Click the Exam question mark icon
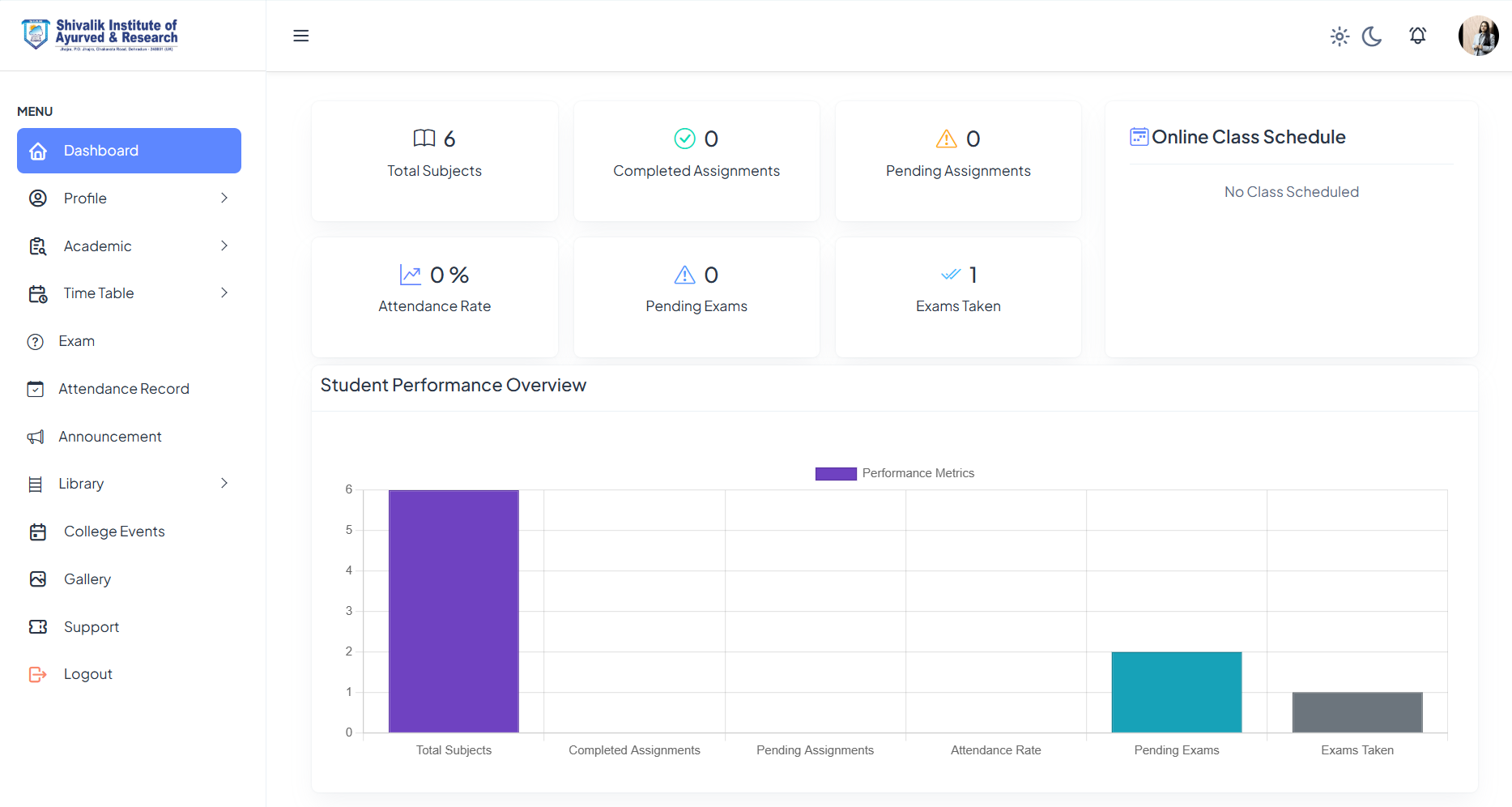This screenshot has width=1512, height=807. point(35,341)
